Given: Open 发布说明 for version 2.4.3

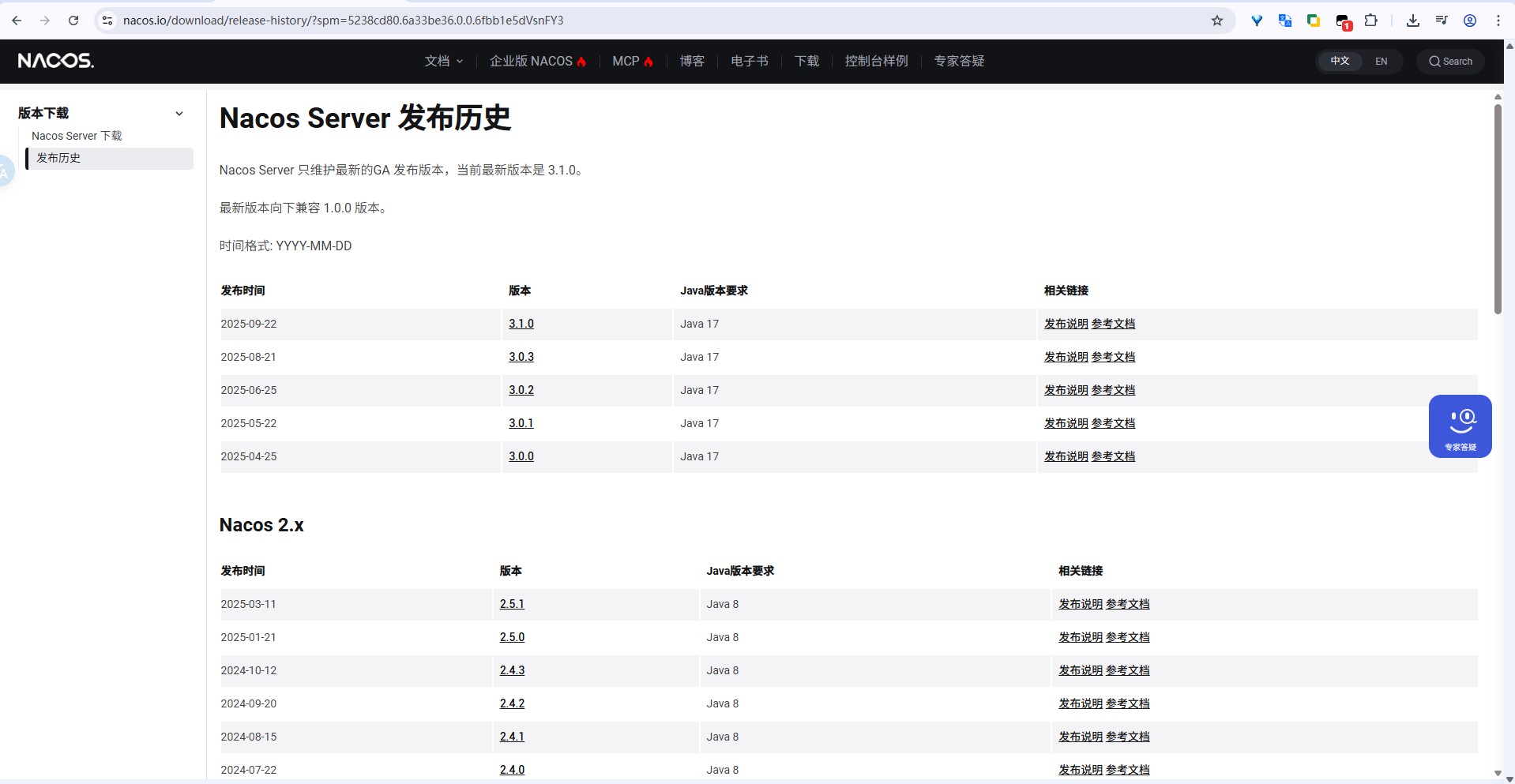Looking at the screenshot, I should 1081,670.
